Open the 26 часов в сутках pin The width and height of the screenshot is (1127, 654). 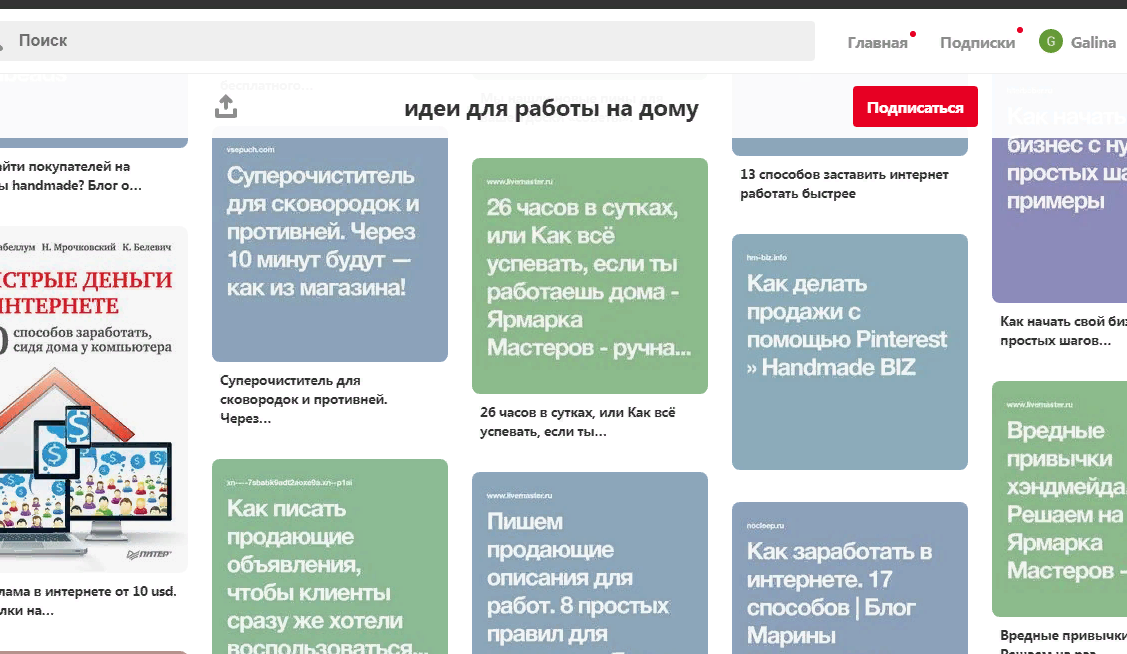(589, 276)
